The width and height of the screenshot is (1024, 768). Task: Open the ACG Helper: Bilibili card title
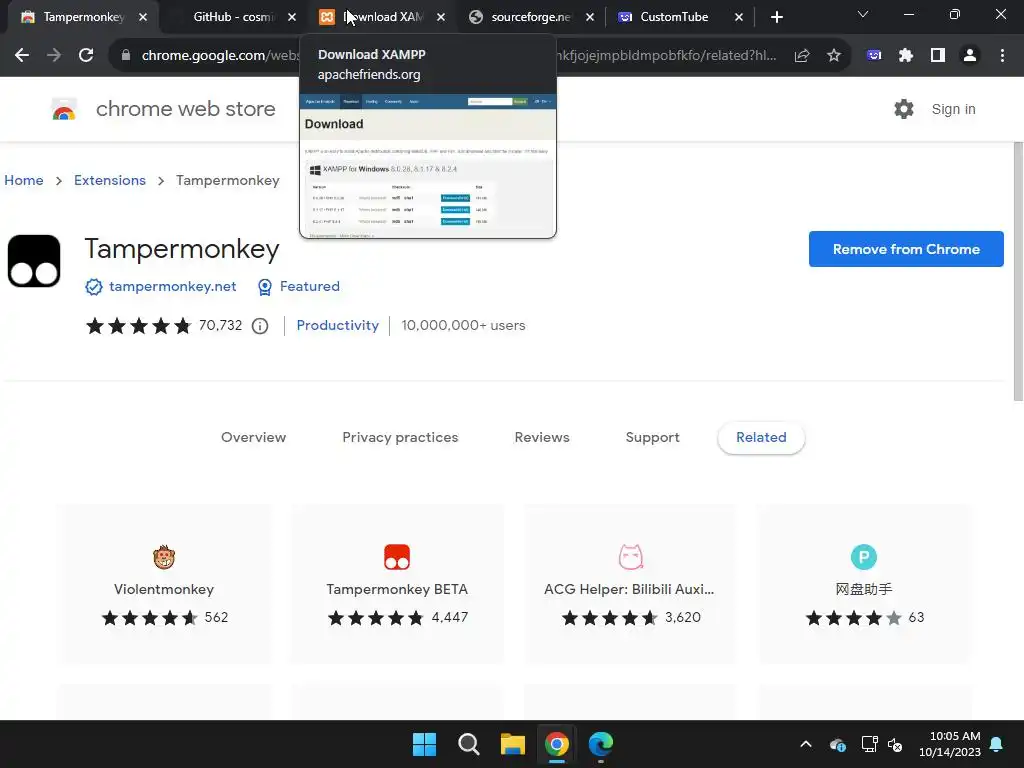pyautogui.click(x=629, y=589)
